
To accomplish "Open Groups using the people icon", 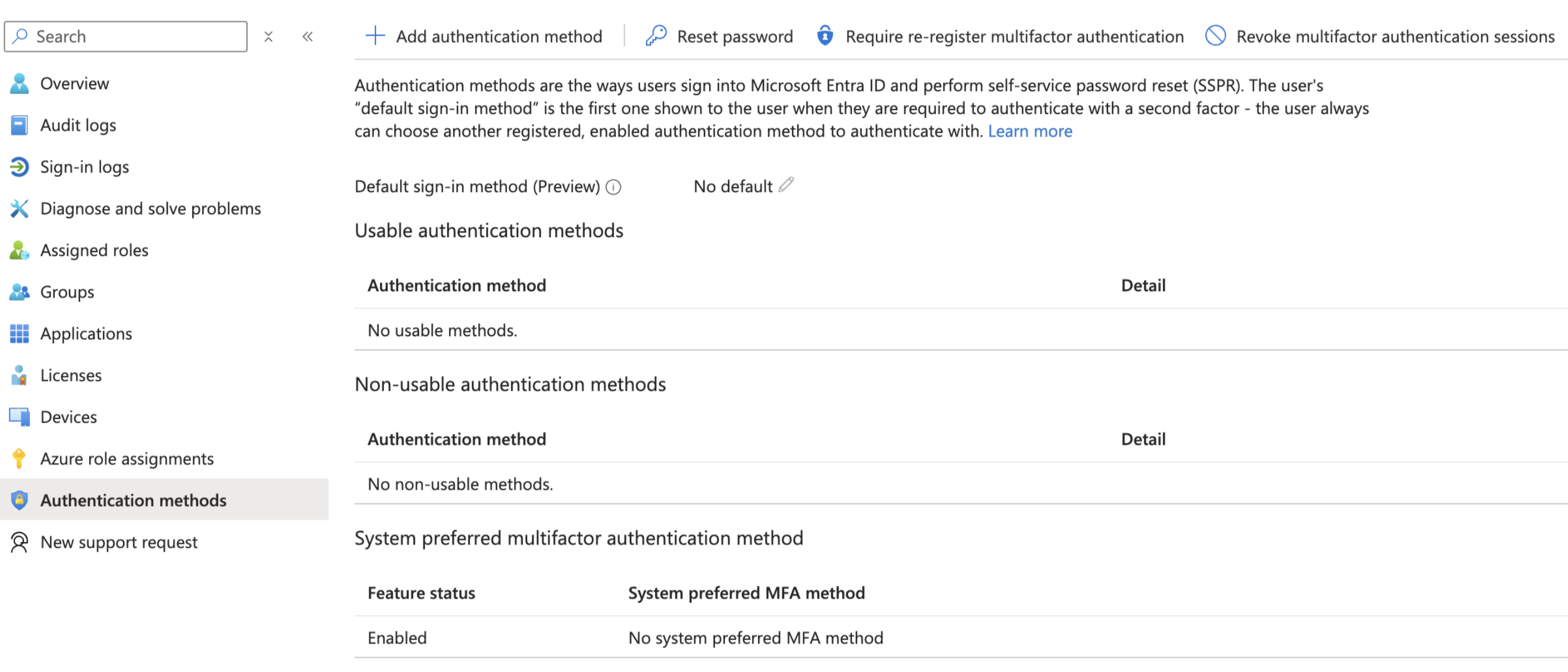I will point(19,292).
